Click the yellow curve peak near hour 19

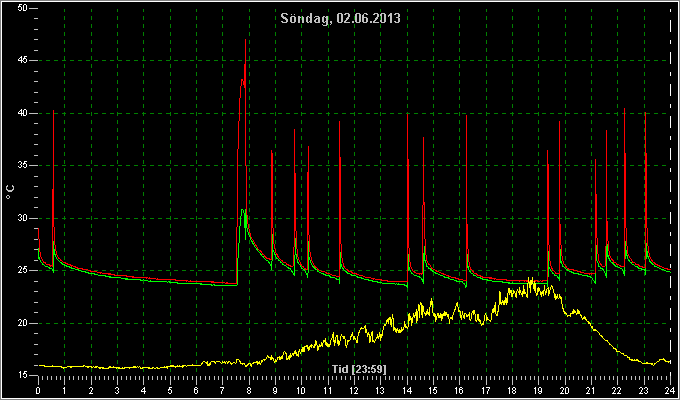[x=530, y=279]
